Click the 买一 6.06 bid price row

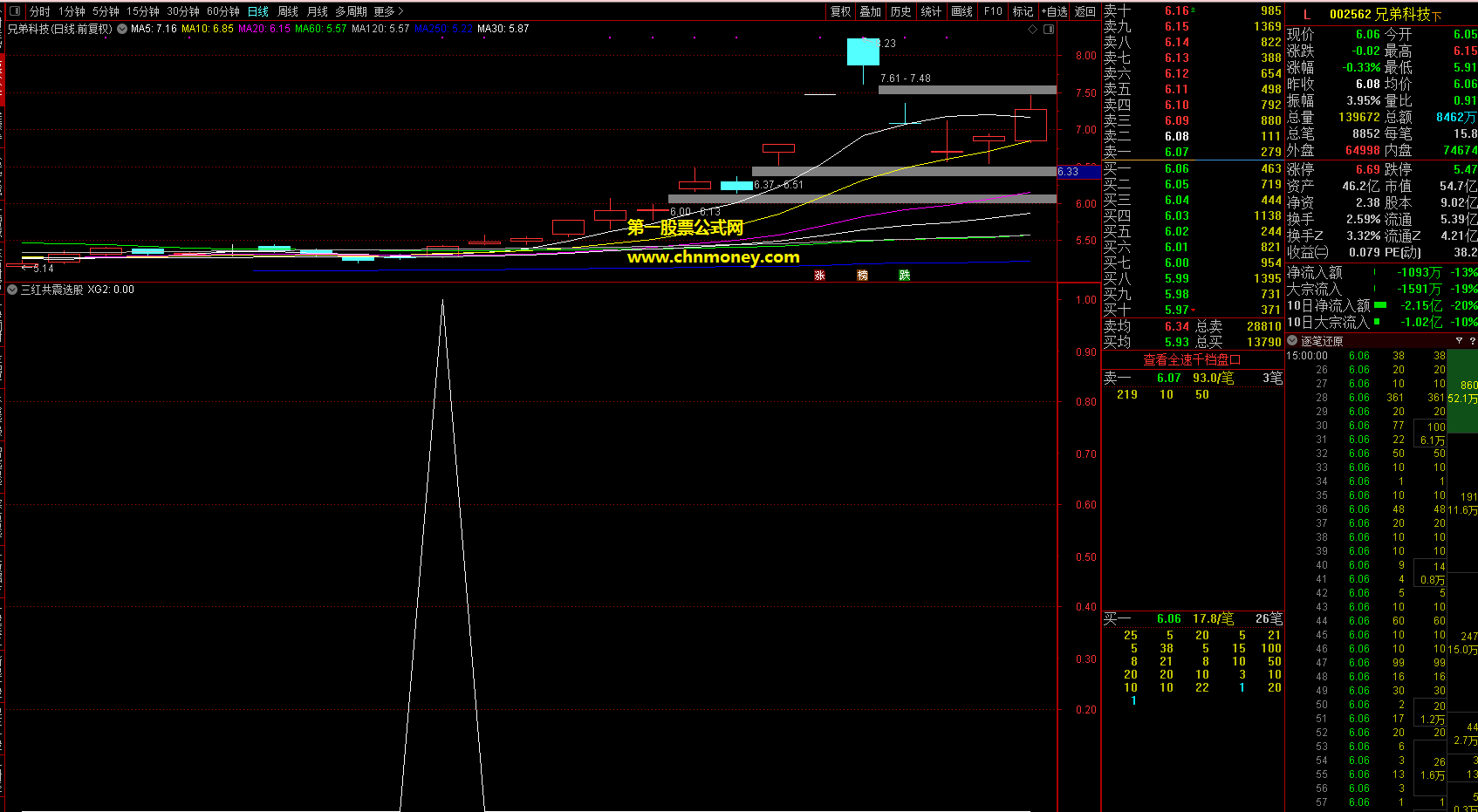pos(1192,168)
